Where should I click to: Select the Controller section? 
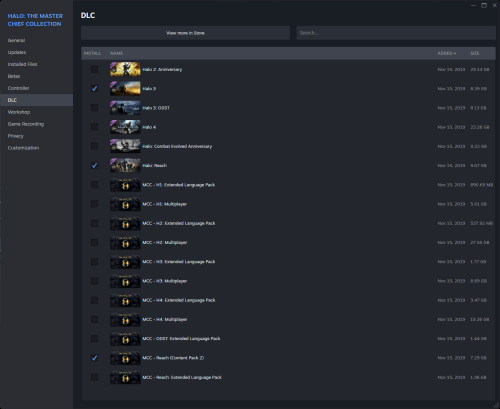coord(36,88)
